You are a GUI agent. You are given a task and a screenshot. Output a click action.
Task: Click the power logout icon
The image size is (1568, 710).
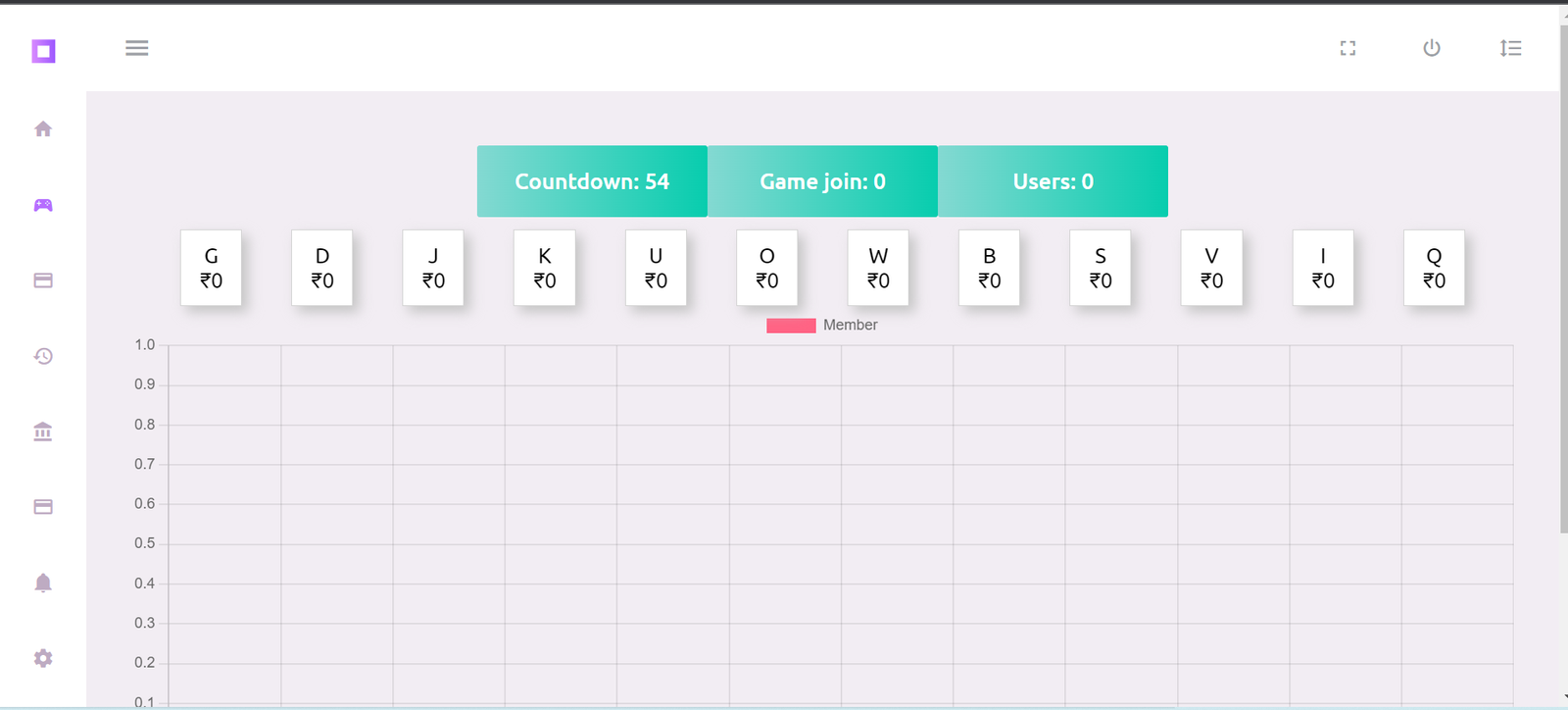click(1432, 48)
